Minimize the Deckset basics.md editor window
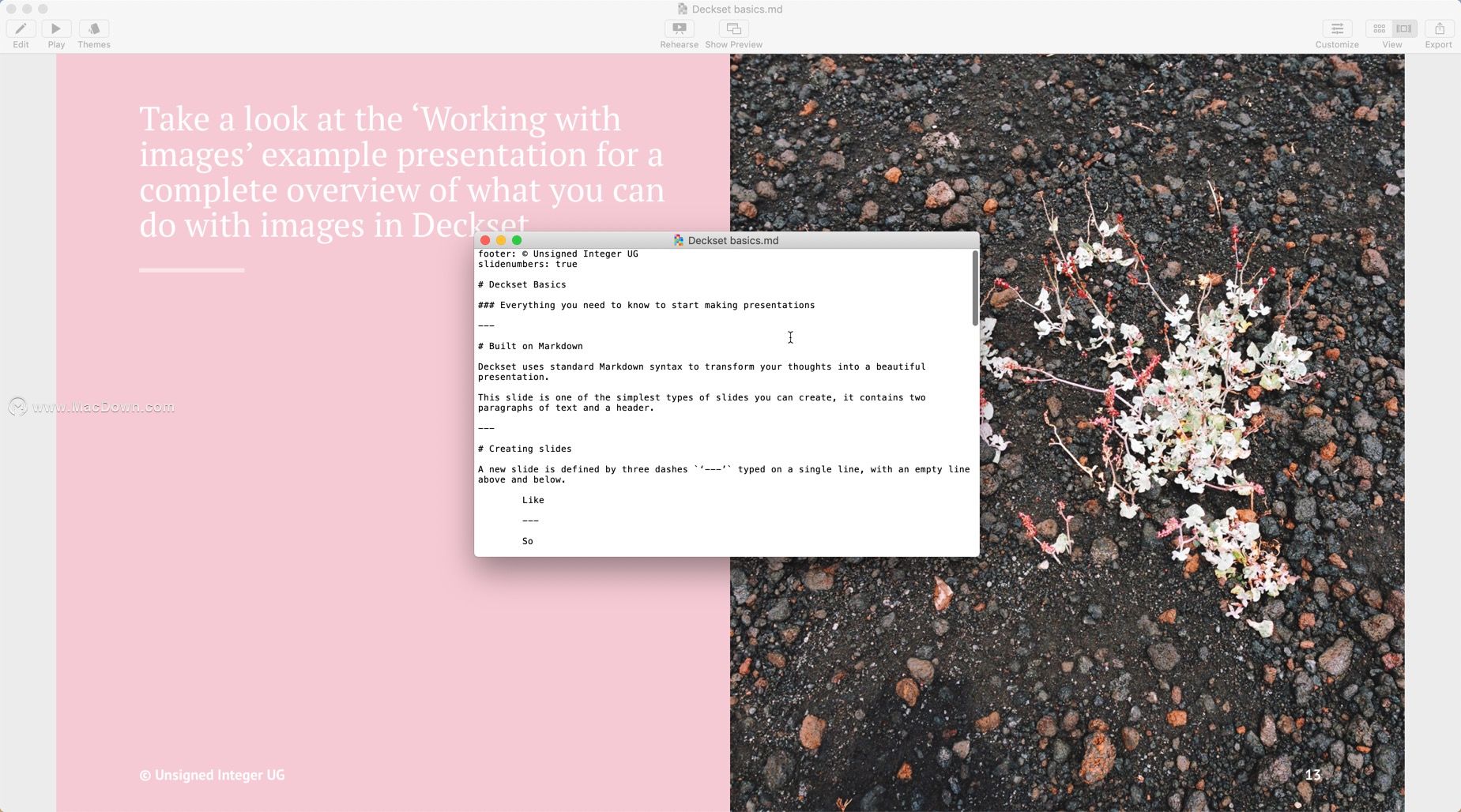 tap(501, 240)
